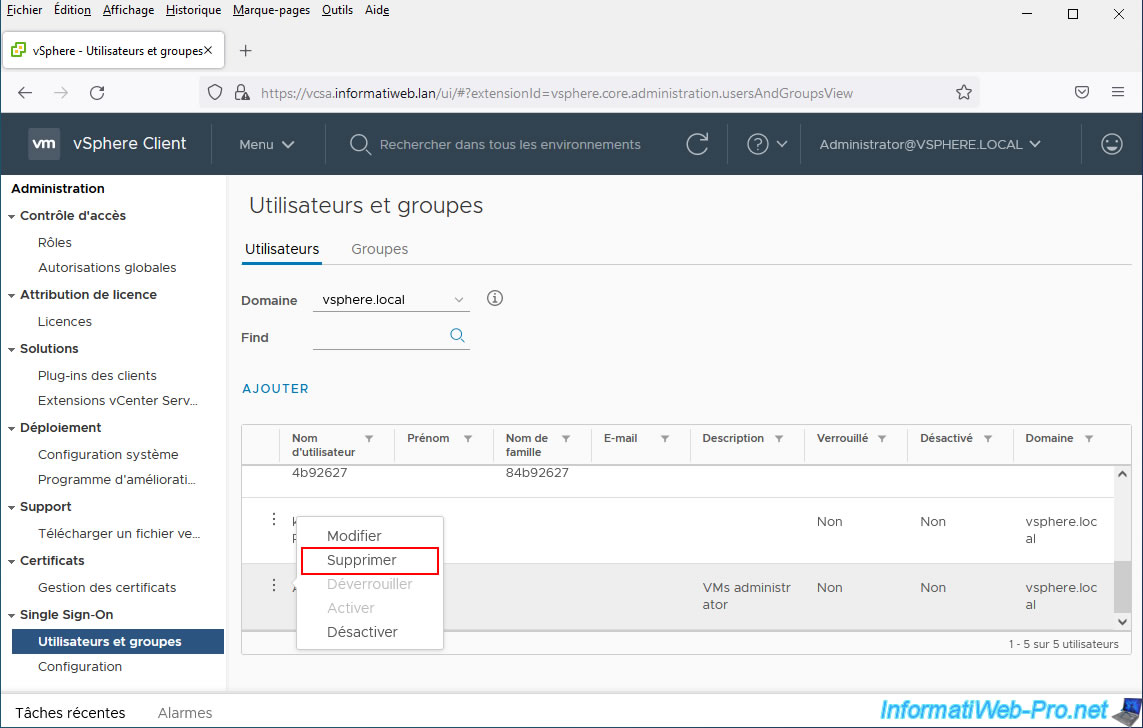Image resolution: width=1143 pixels, height=728 pixels.
Task: Open a new browser tab with plus
Action: [246, 50]
